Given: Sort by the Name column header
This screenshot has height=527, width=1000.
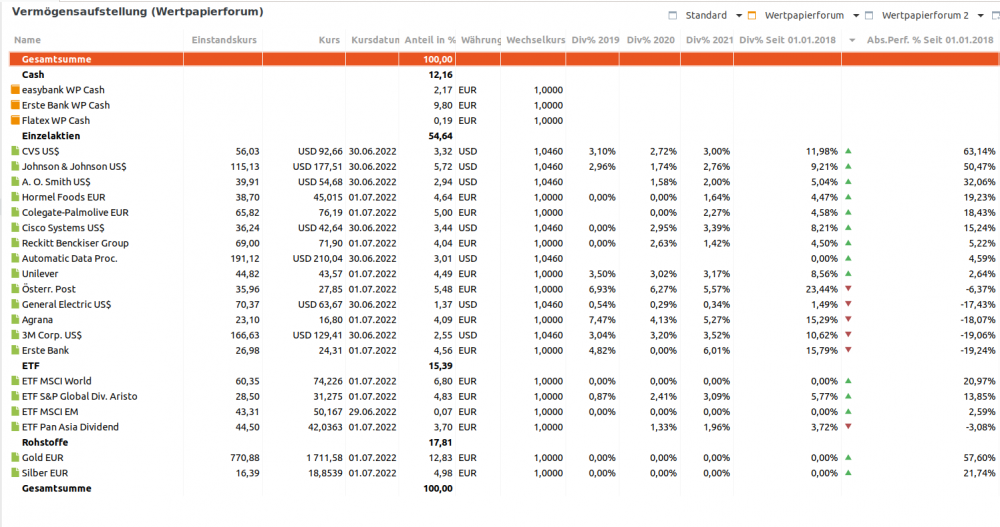Looking at the screenshot, I should 27,40.
